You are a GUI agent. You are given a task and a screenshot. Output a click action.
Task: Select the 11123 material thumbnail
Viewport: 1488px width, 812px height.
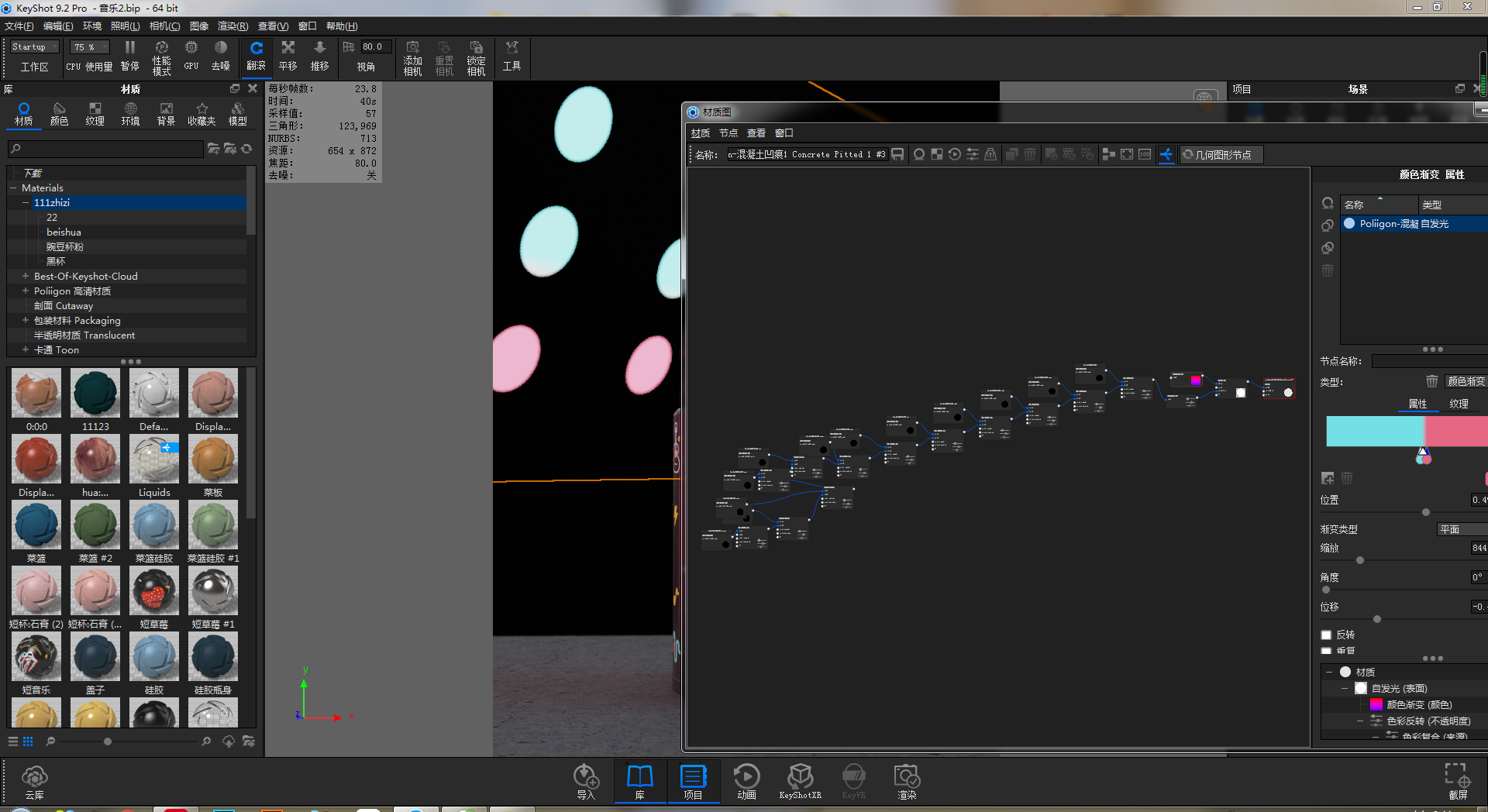pyautogui.click(x=95, y=400)
